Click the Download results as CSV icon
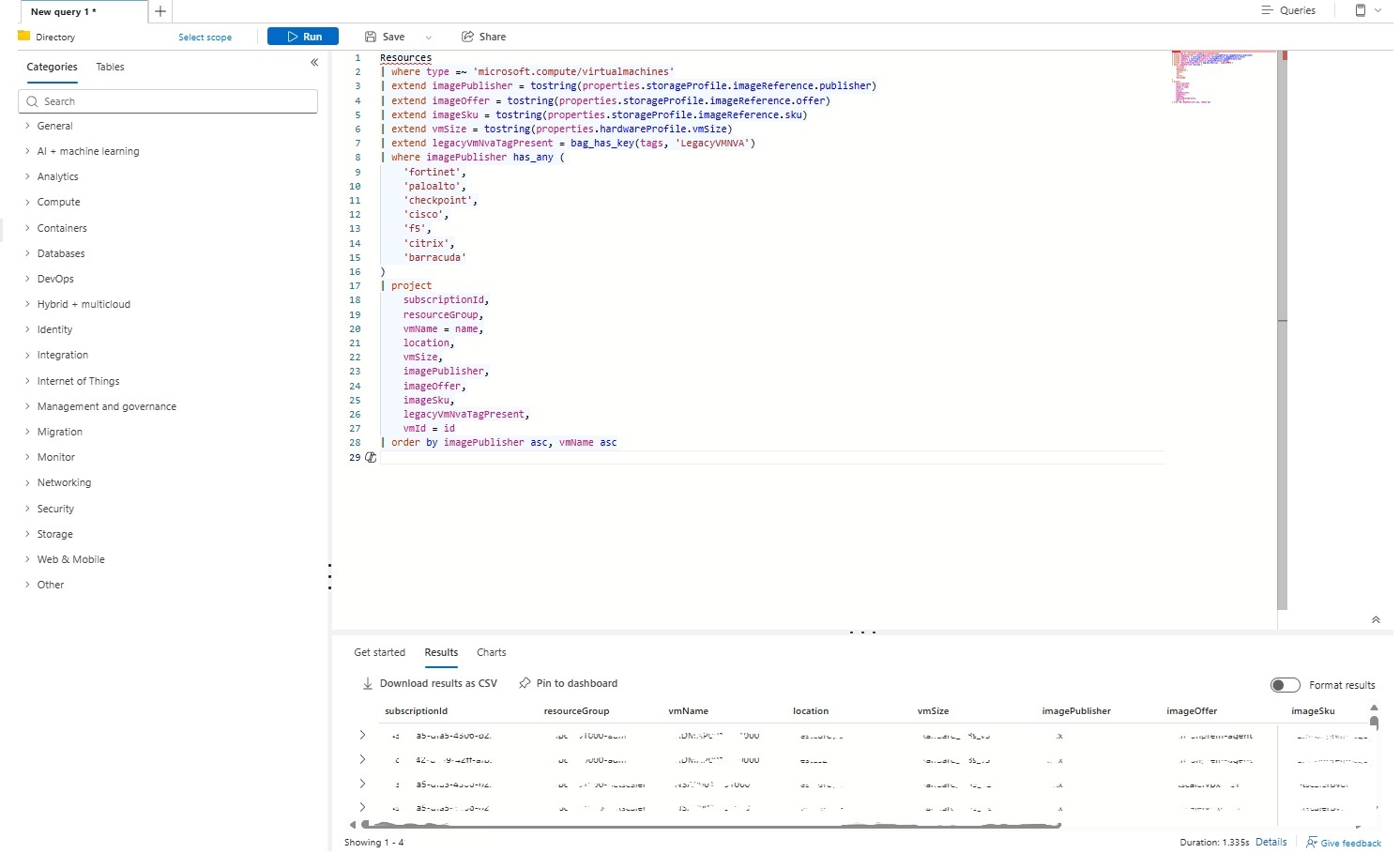The width and height of the screenshot is (1400, 853). pyautogui.click(x=368, y=683)
